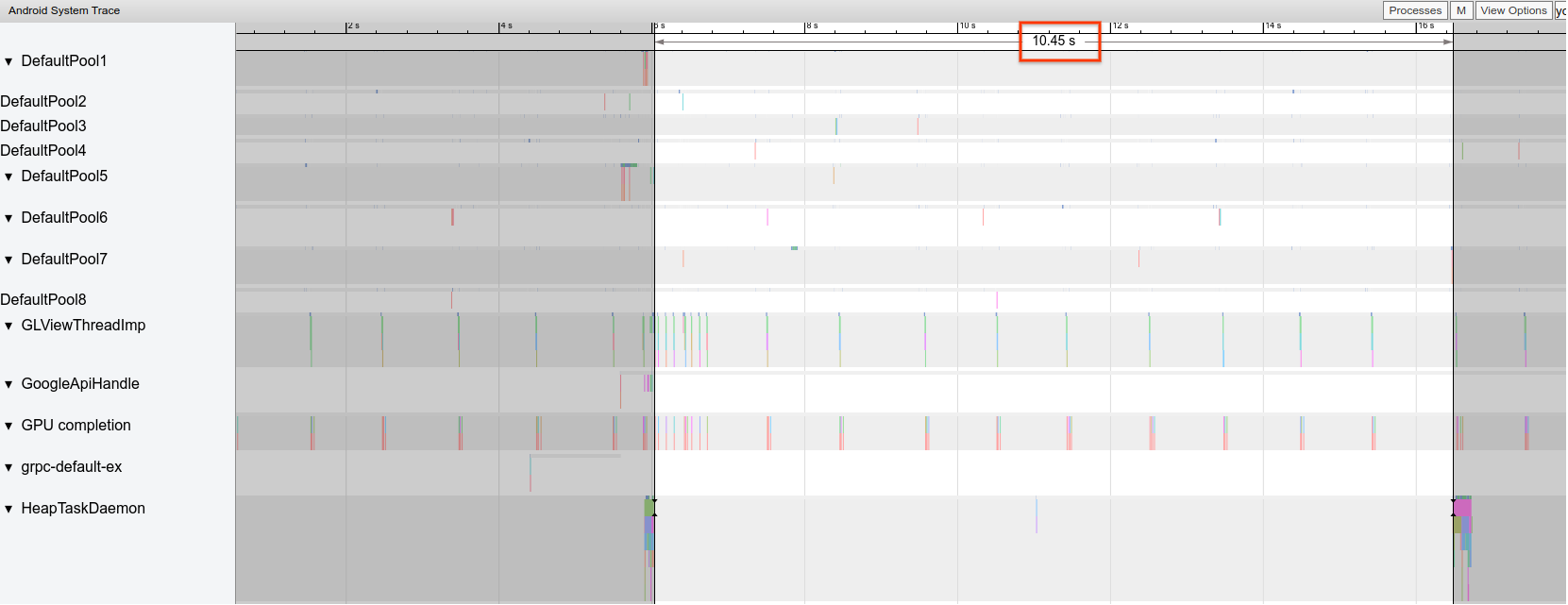Collapse the DefaultPool1 thread row
The image size is (1568, 605).
[8, 61]
